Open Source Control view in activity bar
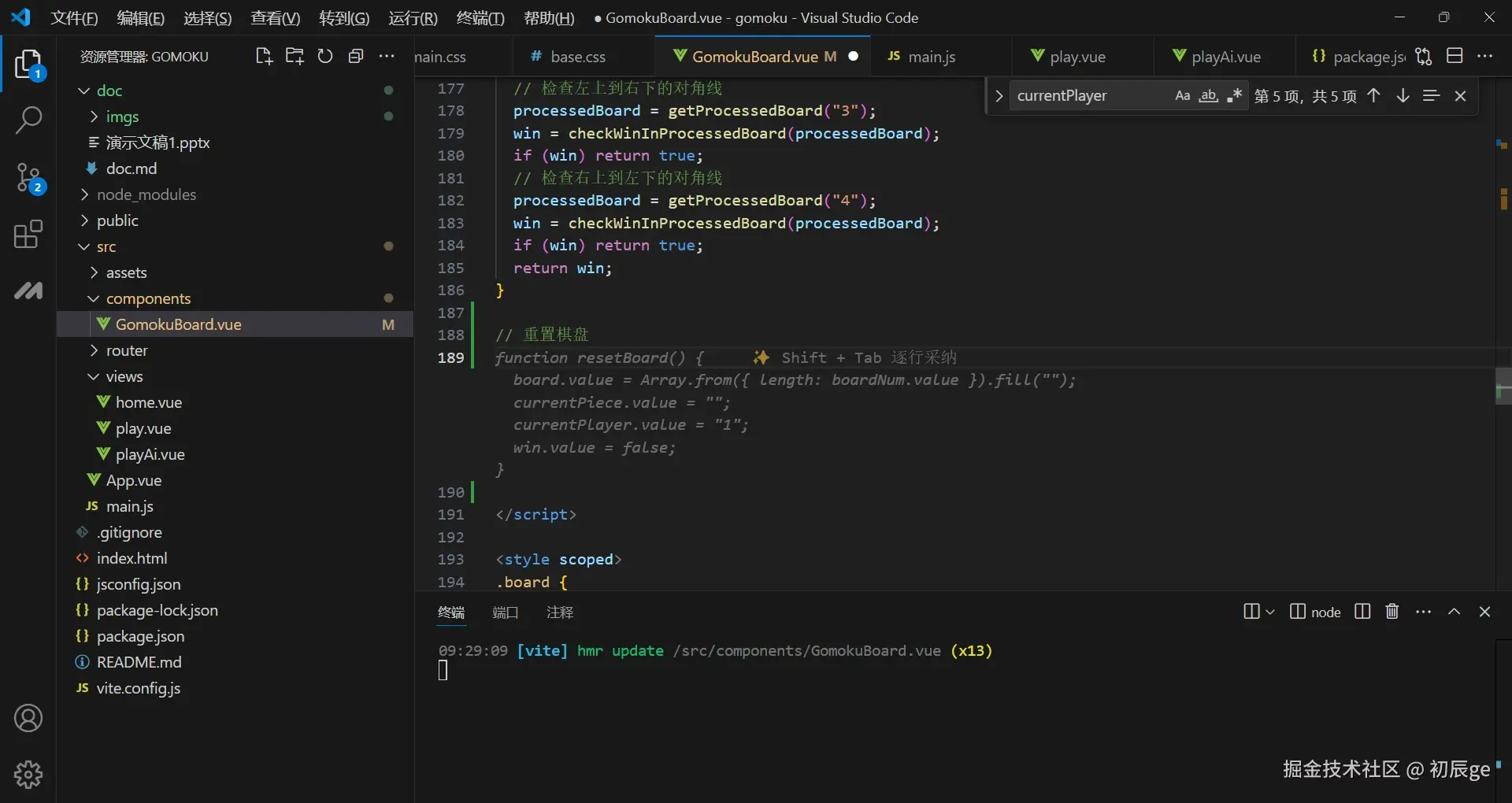 pyautogui.click(x=28, y=178)
